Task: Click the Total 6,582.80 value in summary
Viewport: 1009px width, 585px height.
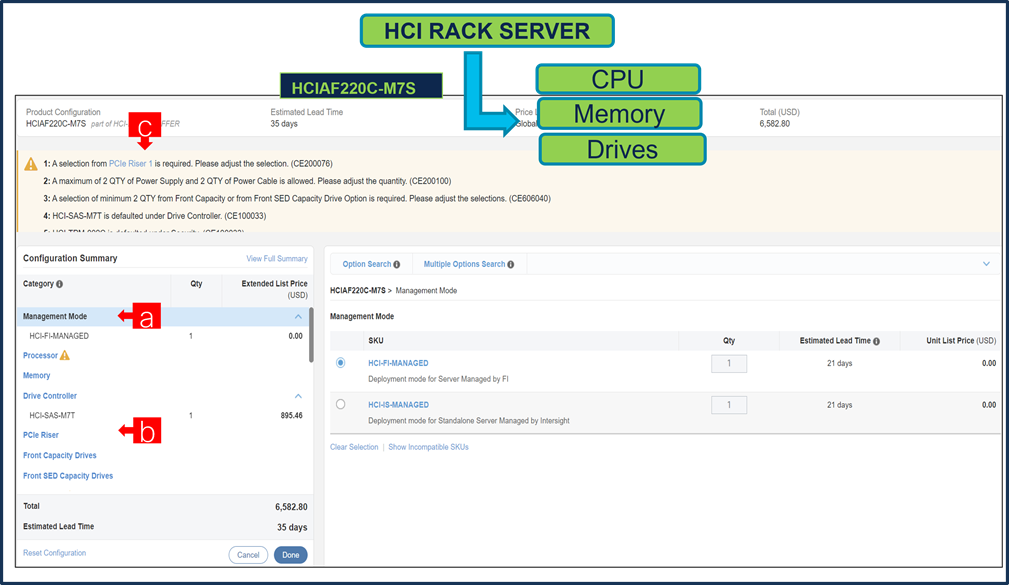Action: click(x=291, y=507)
